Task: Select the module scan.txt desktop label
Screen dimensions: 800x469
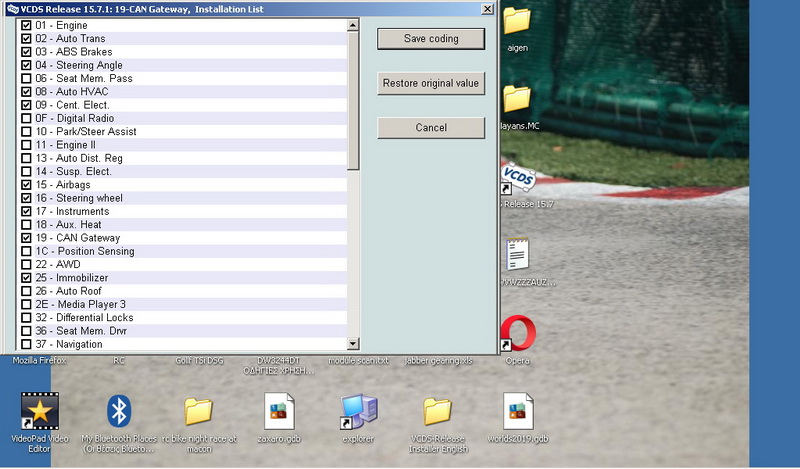Action: tap(358, 360)
